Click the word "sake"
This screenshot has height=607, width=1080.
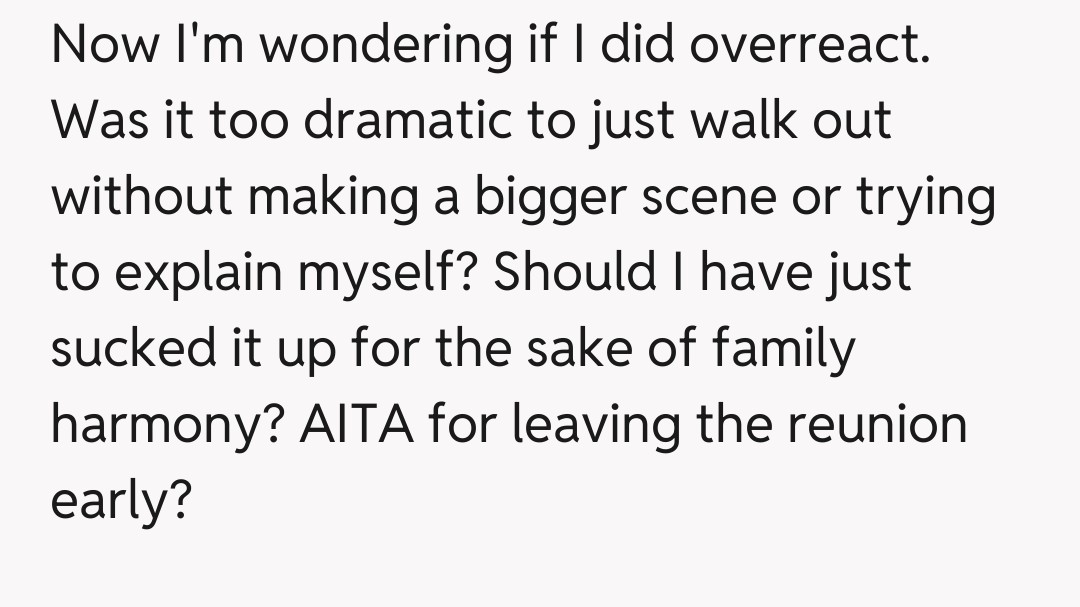pos(623,350)
